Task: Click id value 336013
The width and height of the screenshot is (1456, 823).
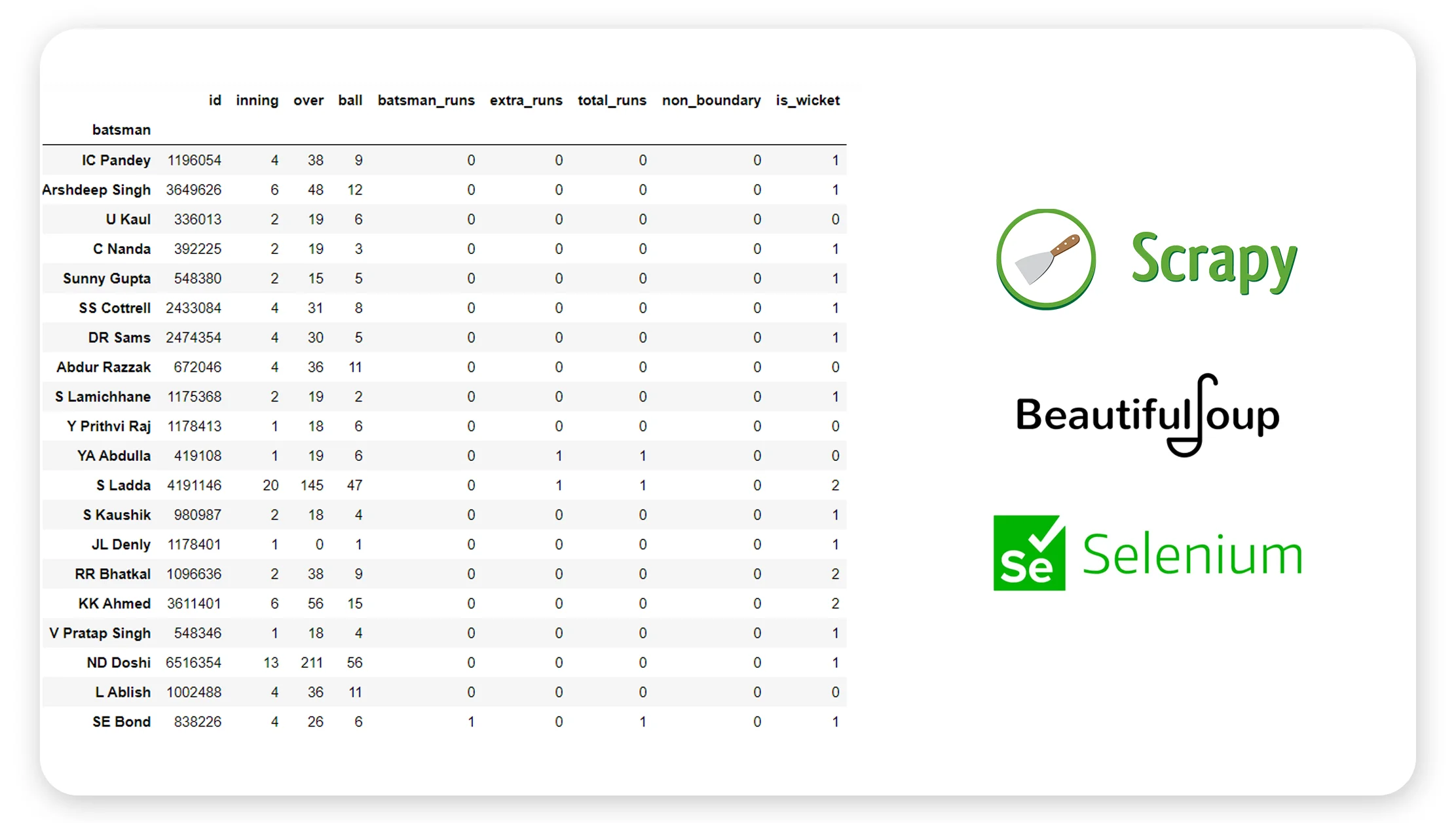Action: click(198, 219)
